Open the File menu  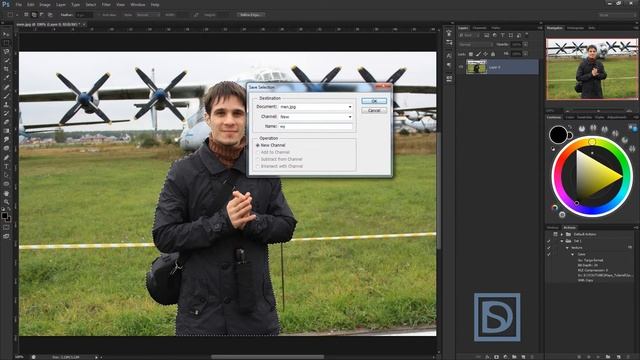(19, 4)
